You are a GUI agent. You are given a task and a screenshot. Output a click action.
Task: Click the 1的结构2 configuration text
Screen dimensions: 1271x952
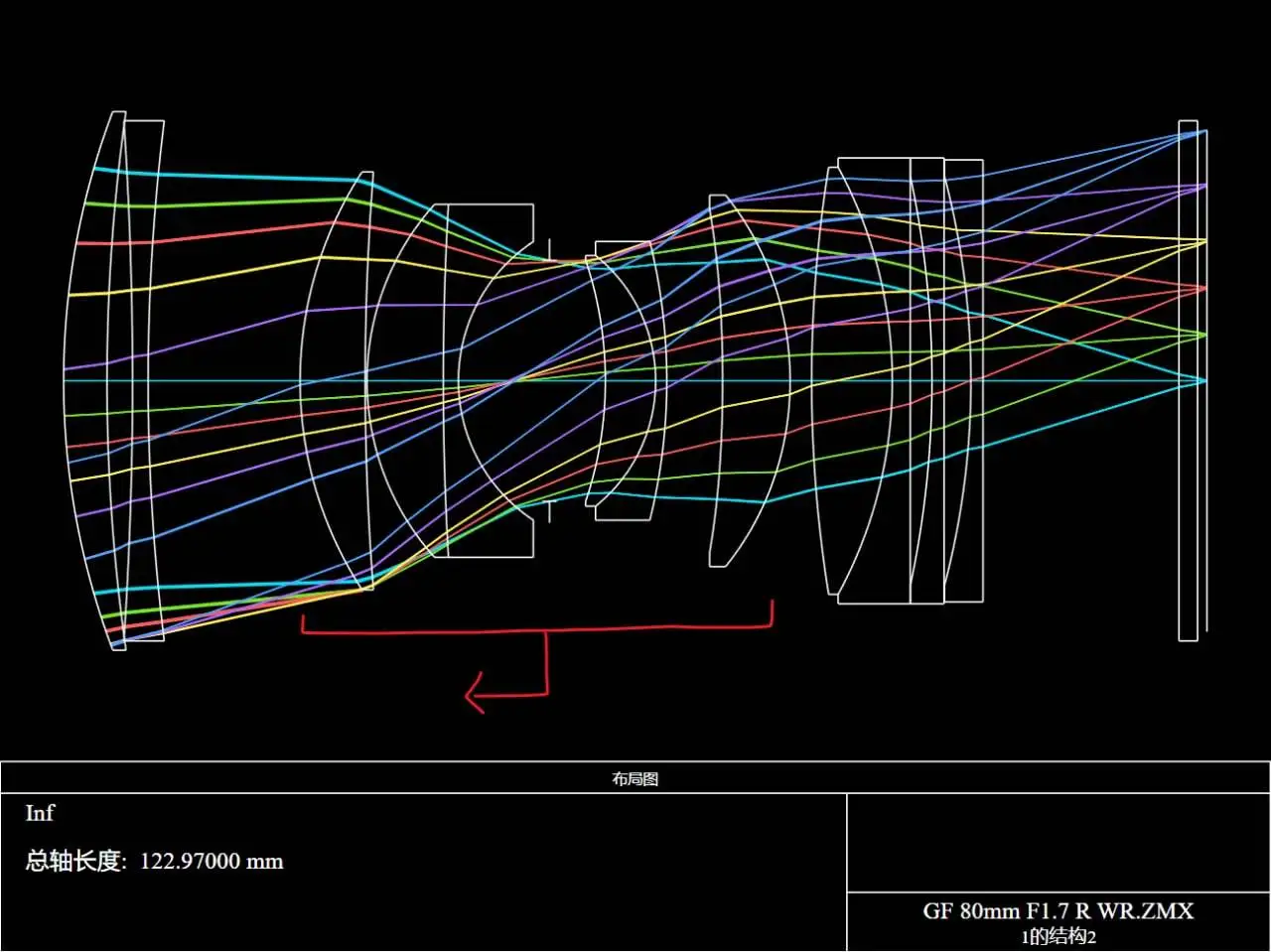pyautogui.click(x=1059, y=936)
